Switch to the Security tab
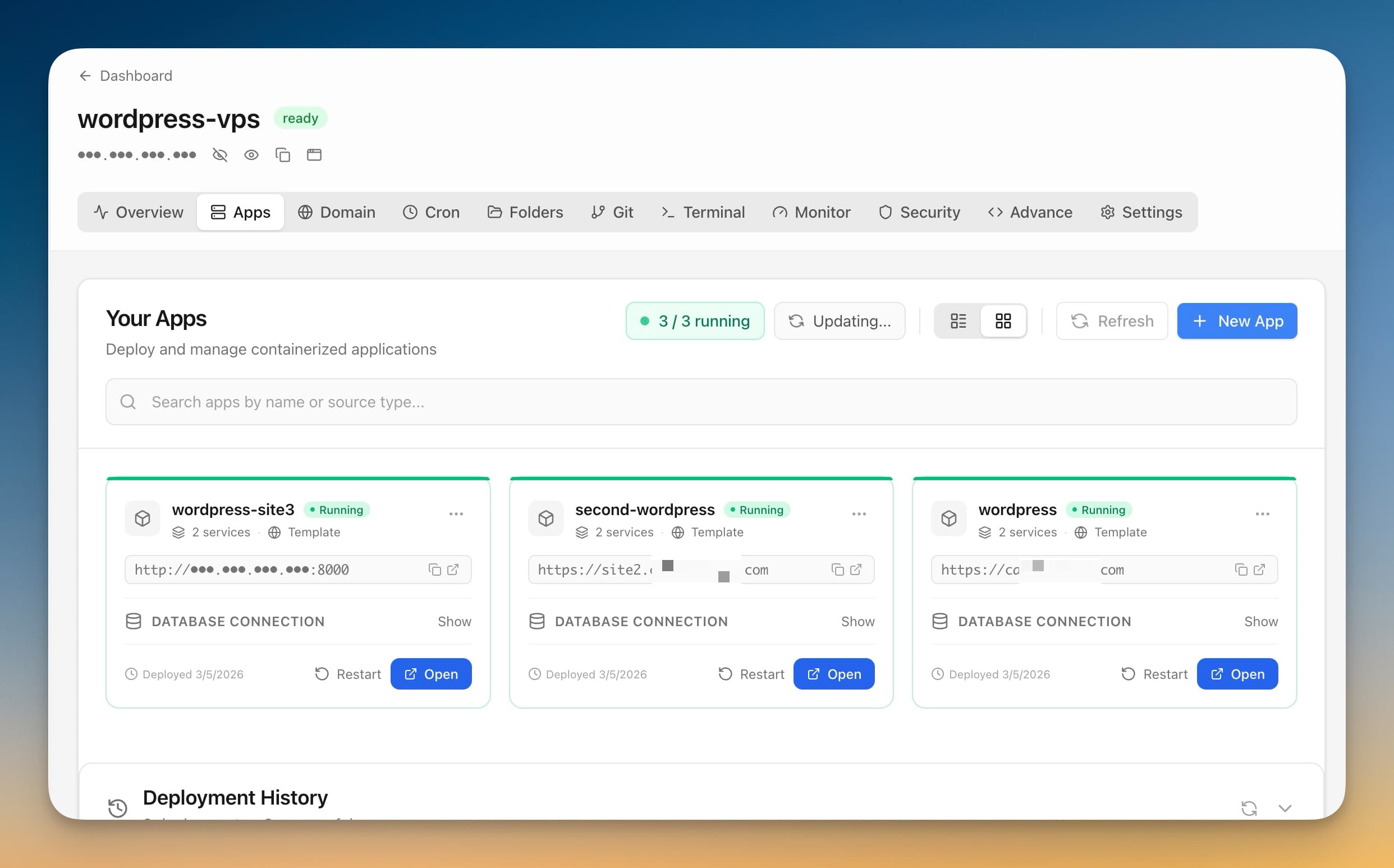 point(919,212)
